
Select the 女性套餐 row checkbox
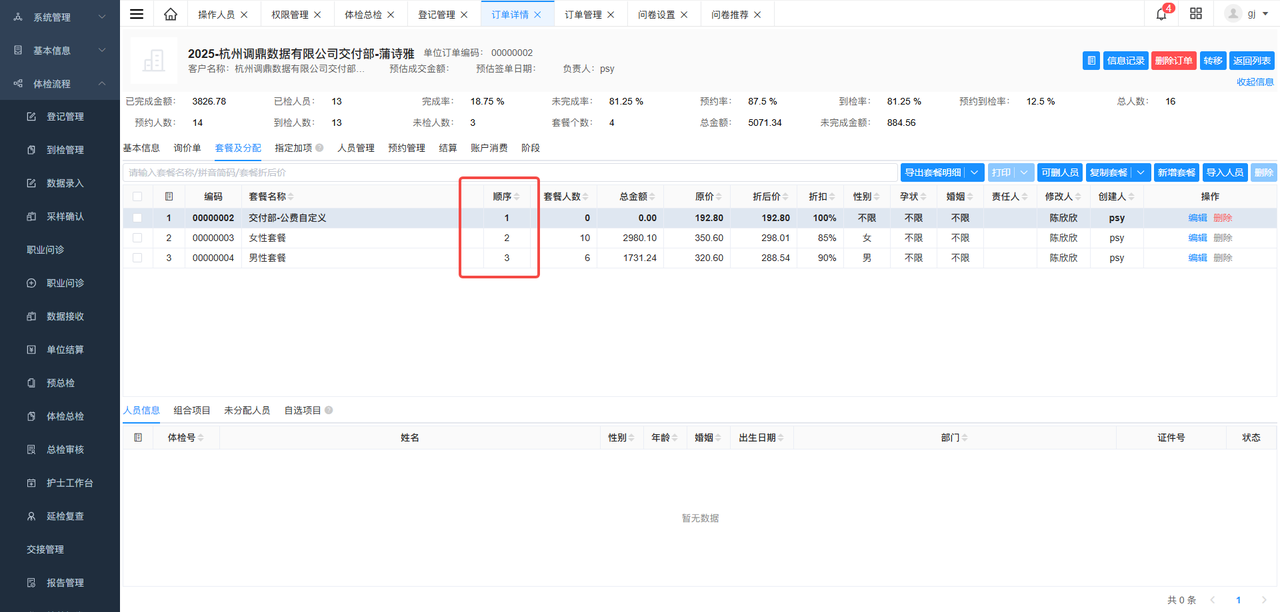(x=137, y=238)
